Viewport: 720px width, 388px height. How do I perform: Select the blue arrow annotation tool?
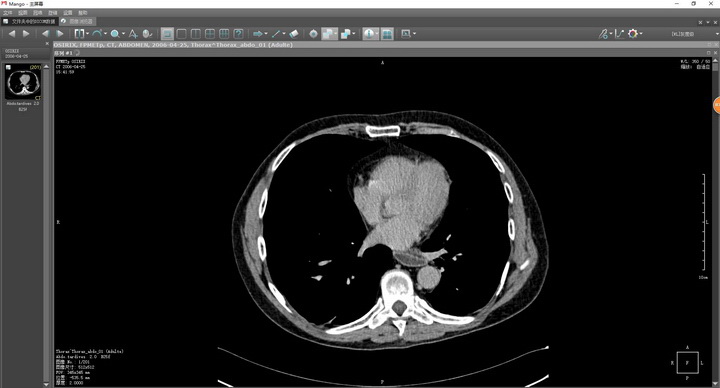(x=258, y=34)
